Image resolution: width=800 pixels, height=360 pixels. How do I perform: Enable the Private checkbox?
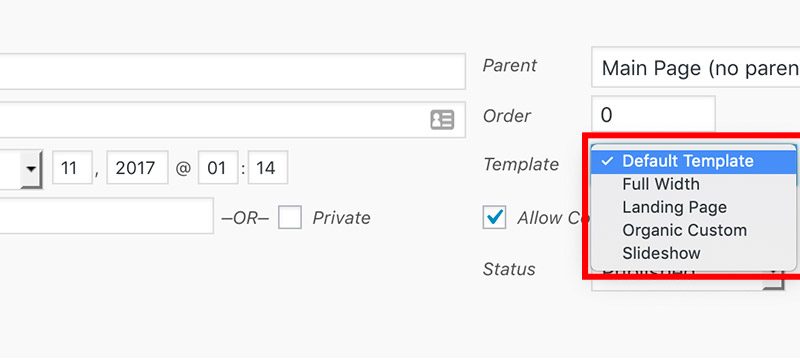coord(290,217)
